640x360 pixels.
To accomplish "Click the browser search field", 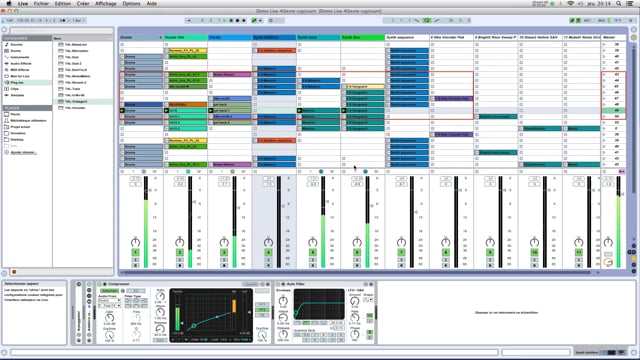I will 61,30.
